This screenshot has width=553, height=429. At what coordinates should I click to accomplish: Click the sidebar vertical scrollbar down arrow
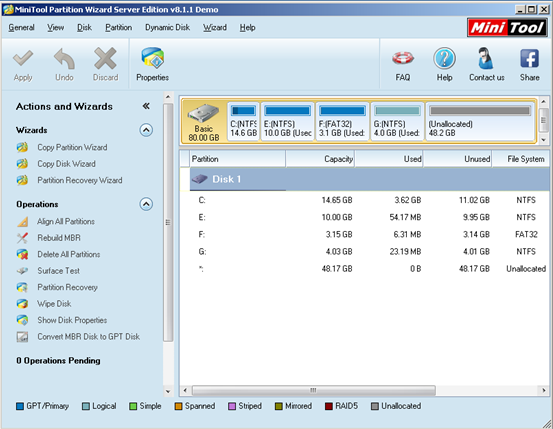168,391
